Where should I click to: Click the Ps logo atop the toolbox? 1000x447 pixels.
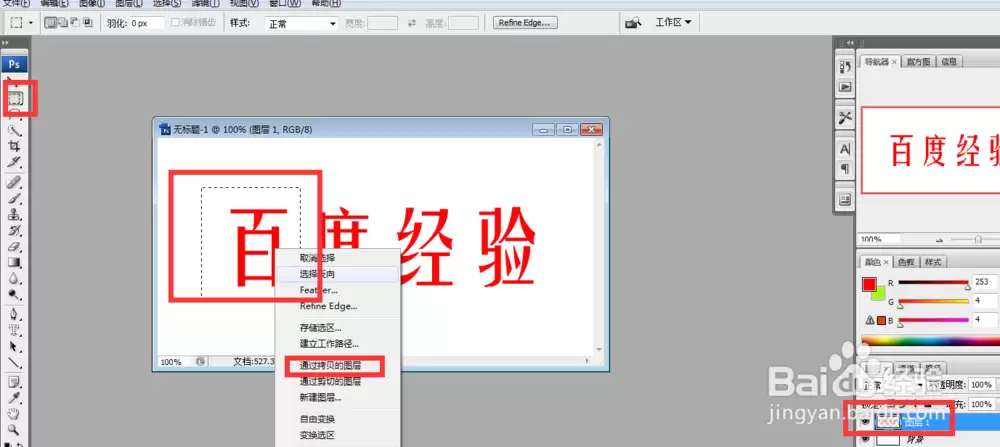click(x=14, y=64)
